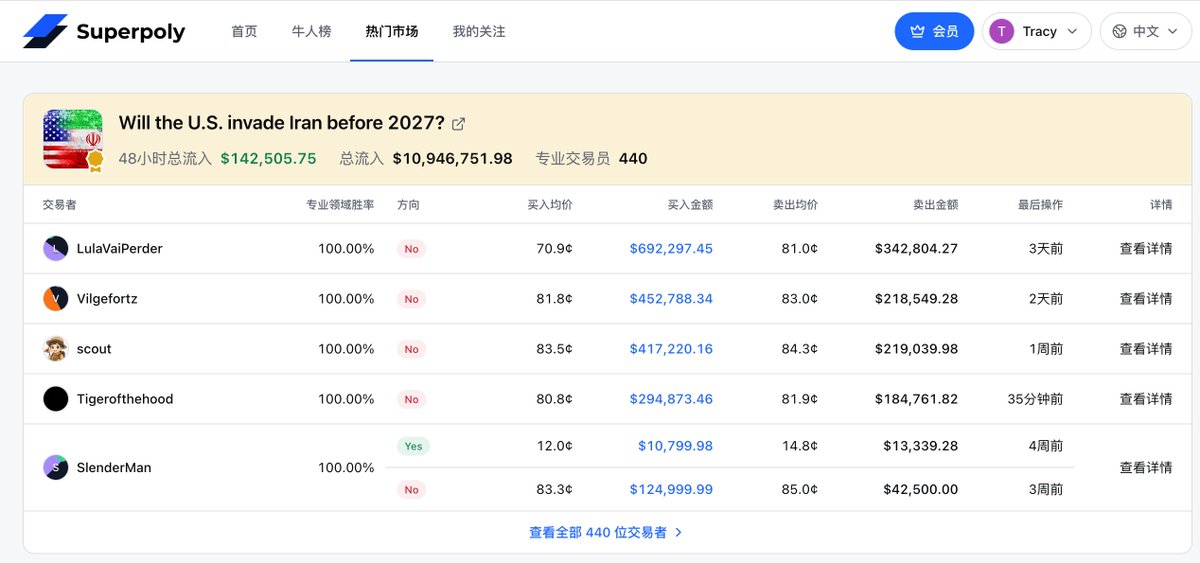Click the 买入金额 column header

(x=690, y=204)
